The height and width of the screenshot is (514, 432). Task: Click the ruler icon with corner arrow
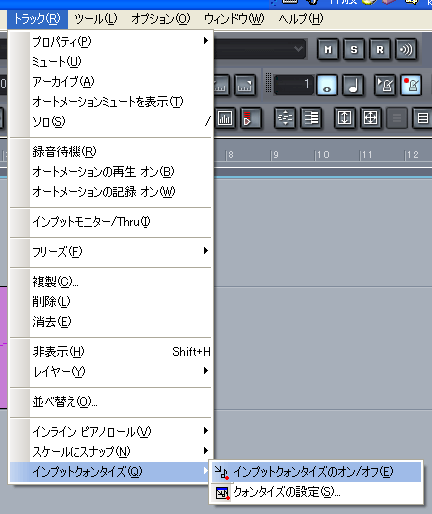pos(245,85)
